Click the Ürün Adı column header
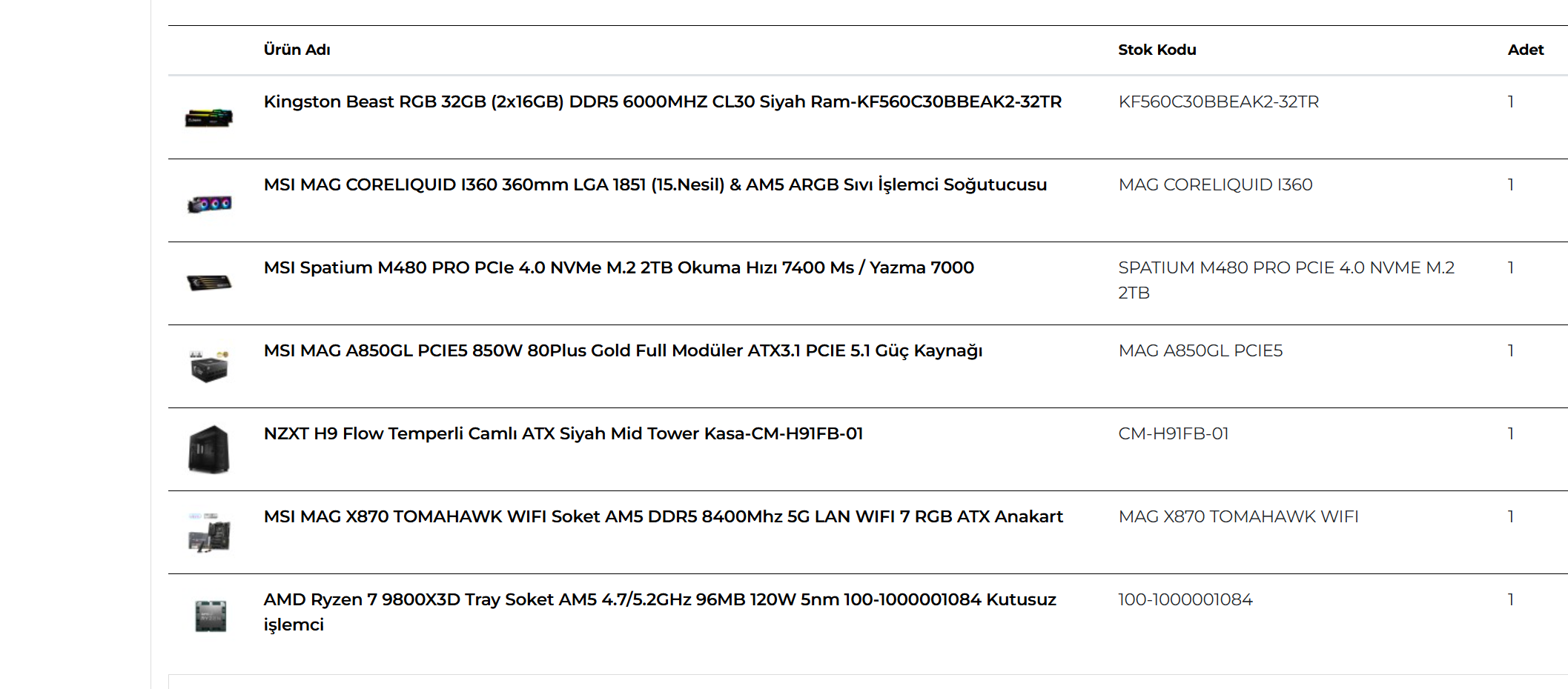 click(x=297, y=50)
